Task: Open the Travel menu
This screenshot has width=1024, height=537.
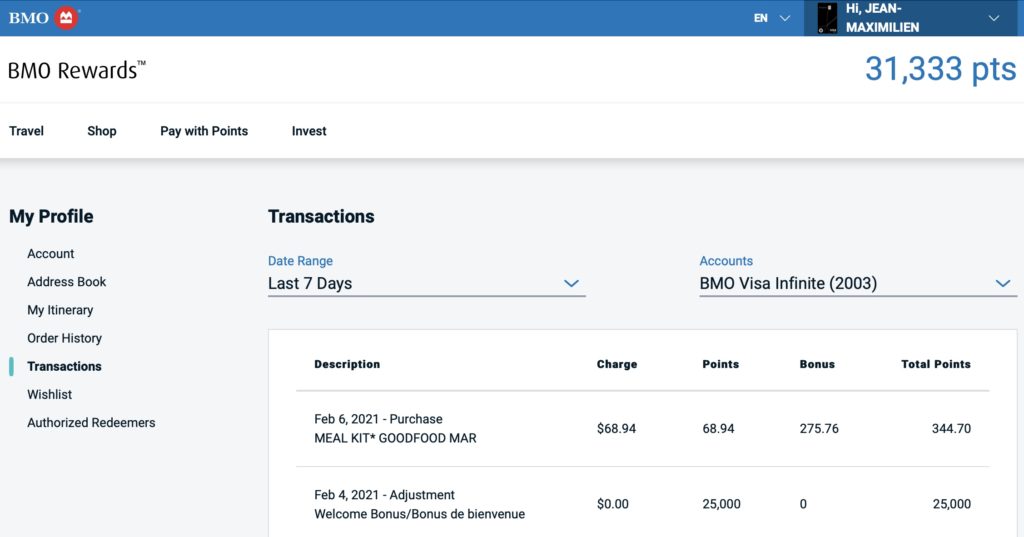Action: (26, 131)
